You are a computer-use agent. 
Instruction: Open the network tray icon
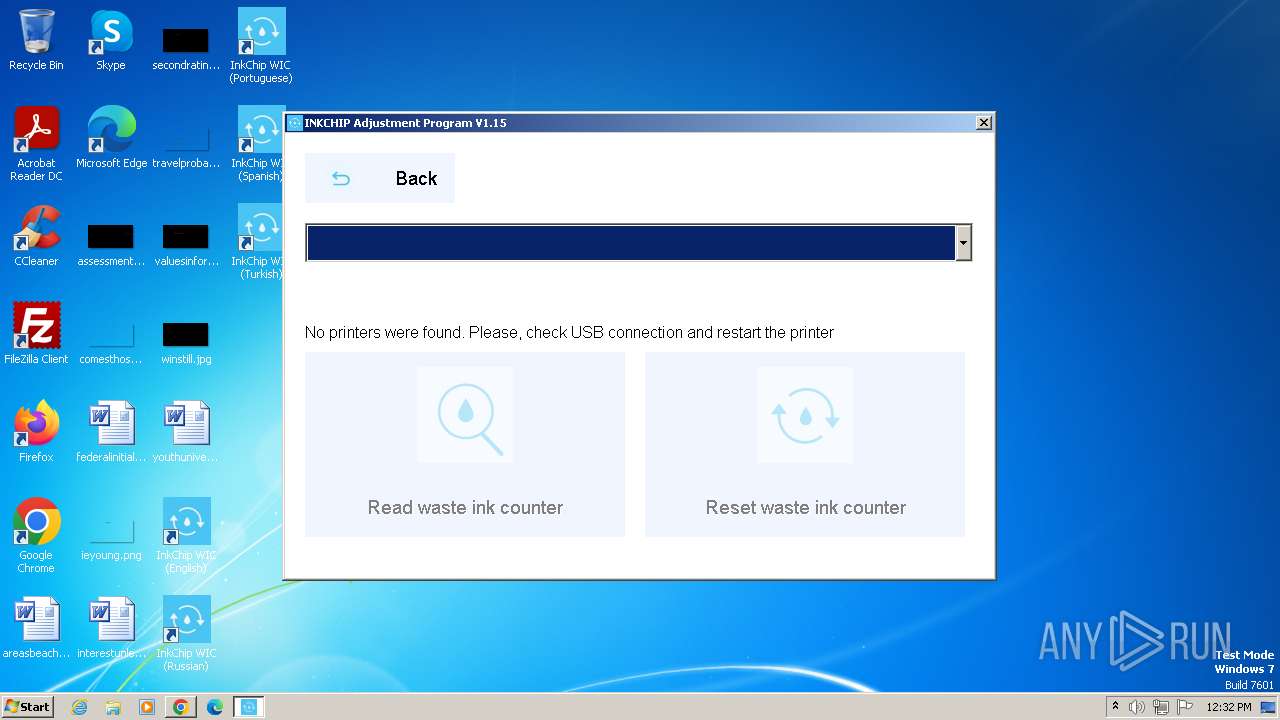click(x=1161, y=707)
